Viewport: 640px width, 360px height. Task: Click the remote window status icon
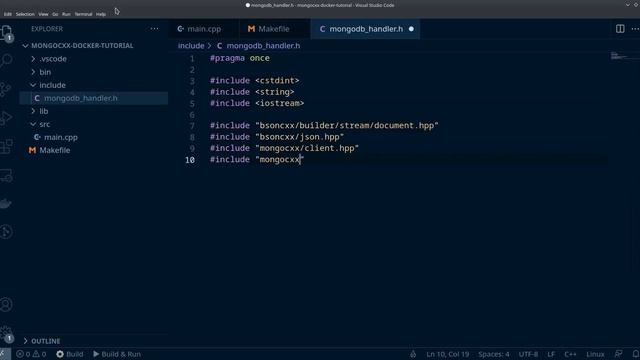(x=4, y=354)
